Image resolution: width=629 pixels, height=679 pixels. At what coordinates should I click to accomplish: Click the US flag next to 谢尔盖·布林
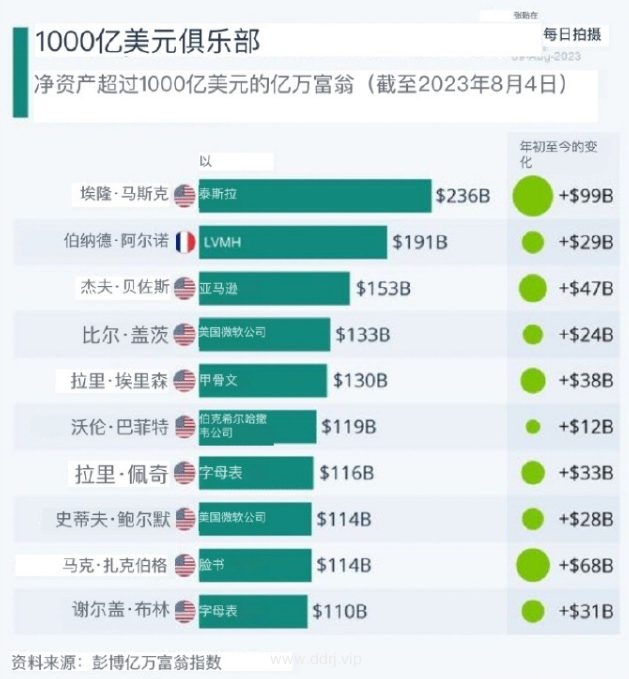click(x=185, y=611)
